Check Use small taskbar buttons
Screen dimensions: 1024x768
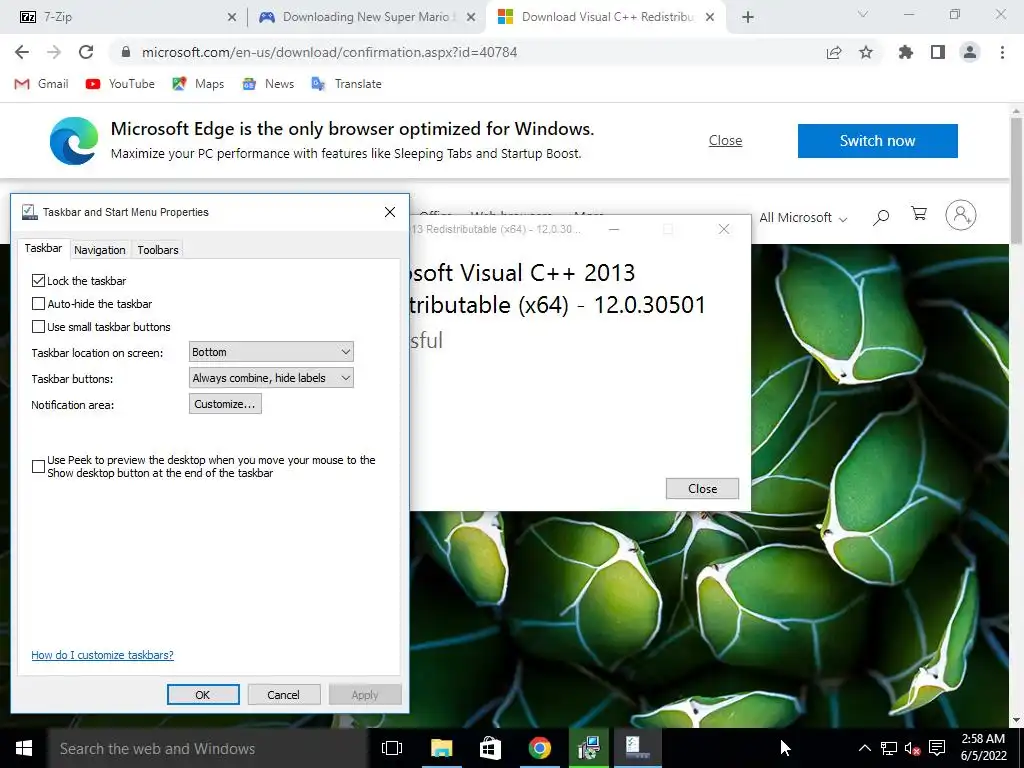[x=39, y=327]
